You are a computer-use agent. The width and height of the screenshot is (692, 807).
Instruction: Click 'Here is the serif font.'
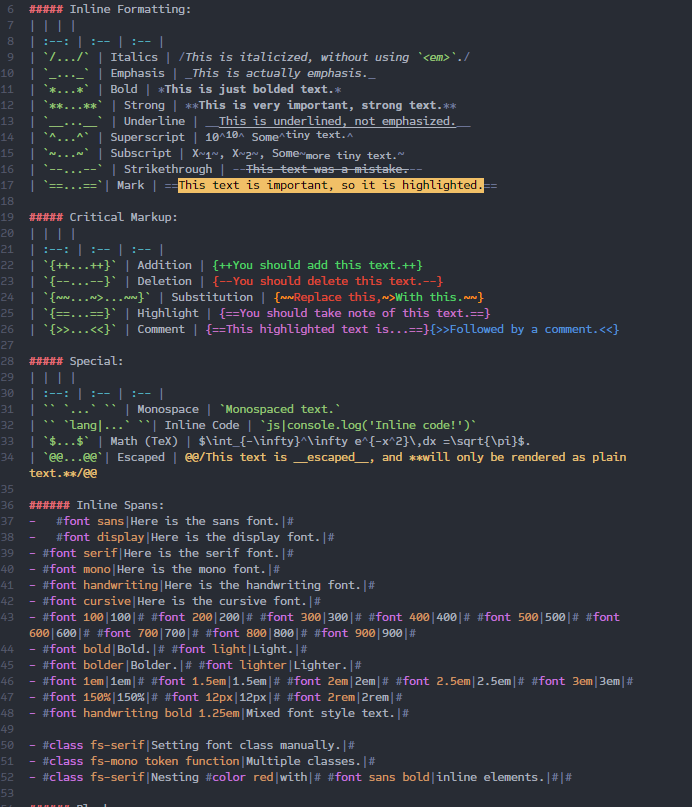202,553
